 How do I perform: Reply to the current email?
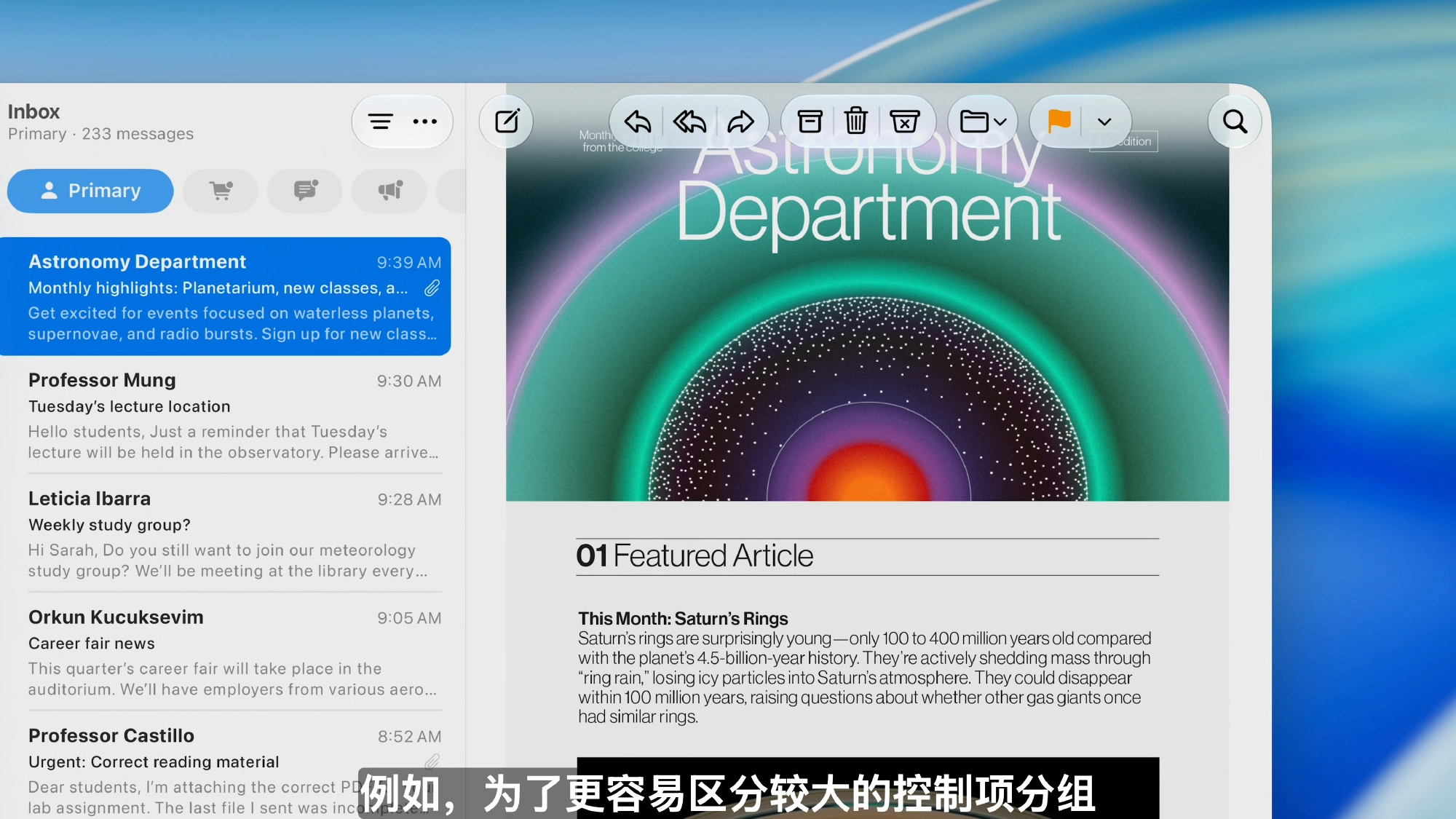[x=638, y=122]
